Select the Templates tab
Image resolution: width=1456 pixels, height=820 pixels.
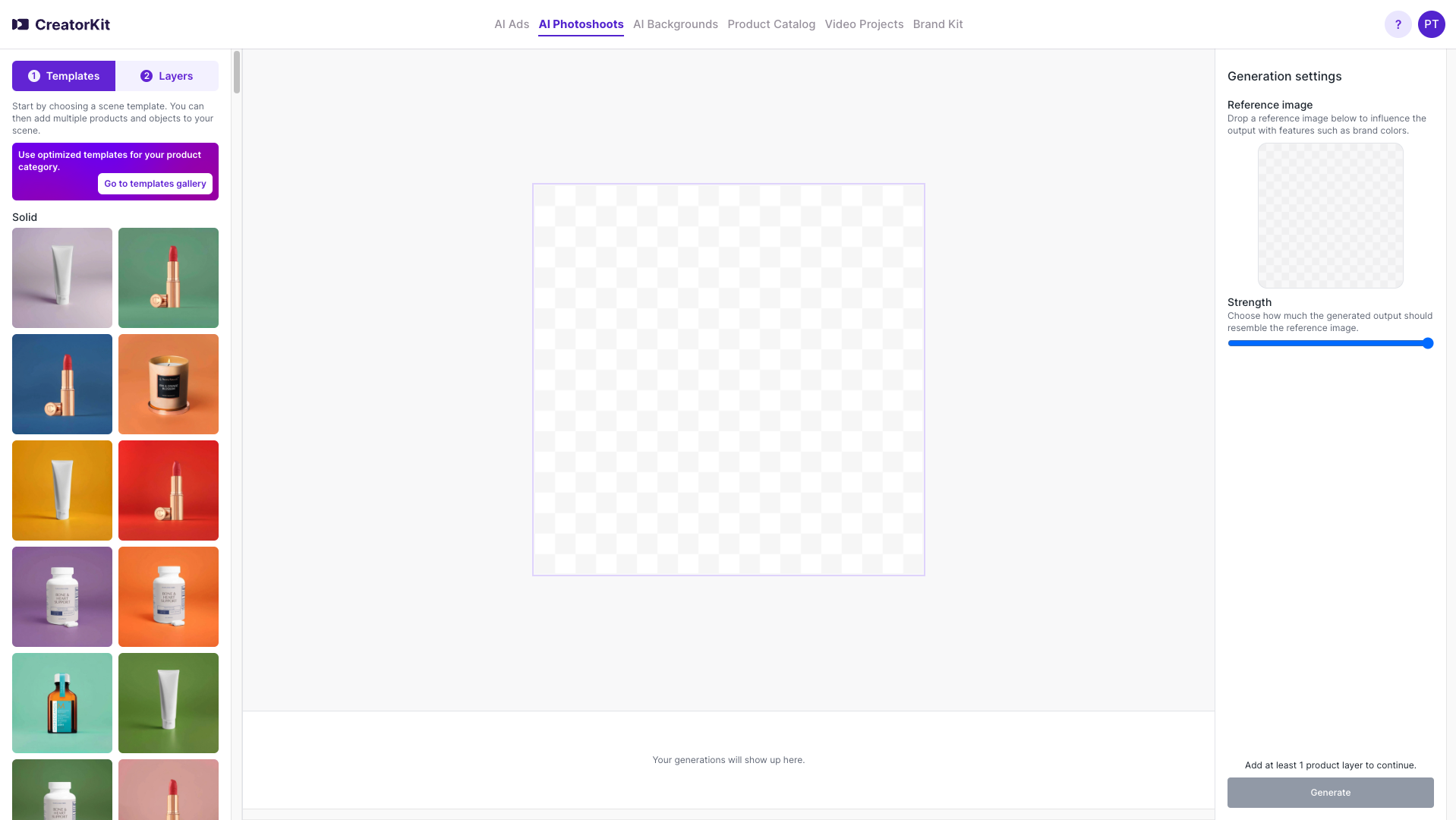click(x=64, y=76)
